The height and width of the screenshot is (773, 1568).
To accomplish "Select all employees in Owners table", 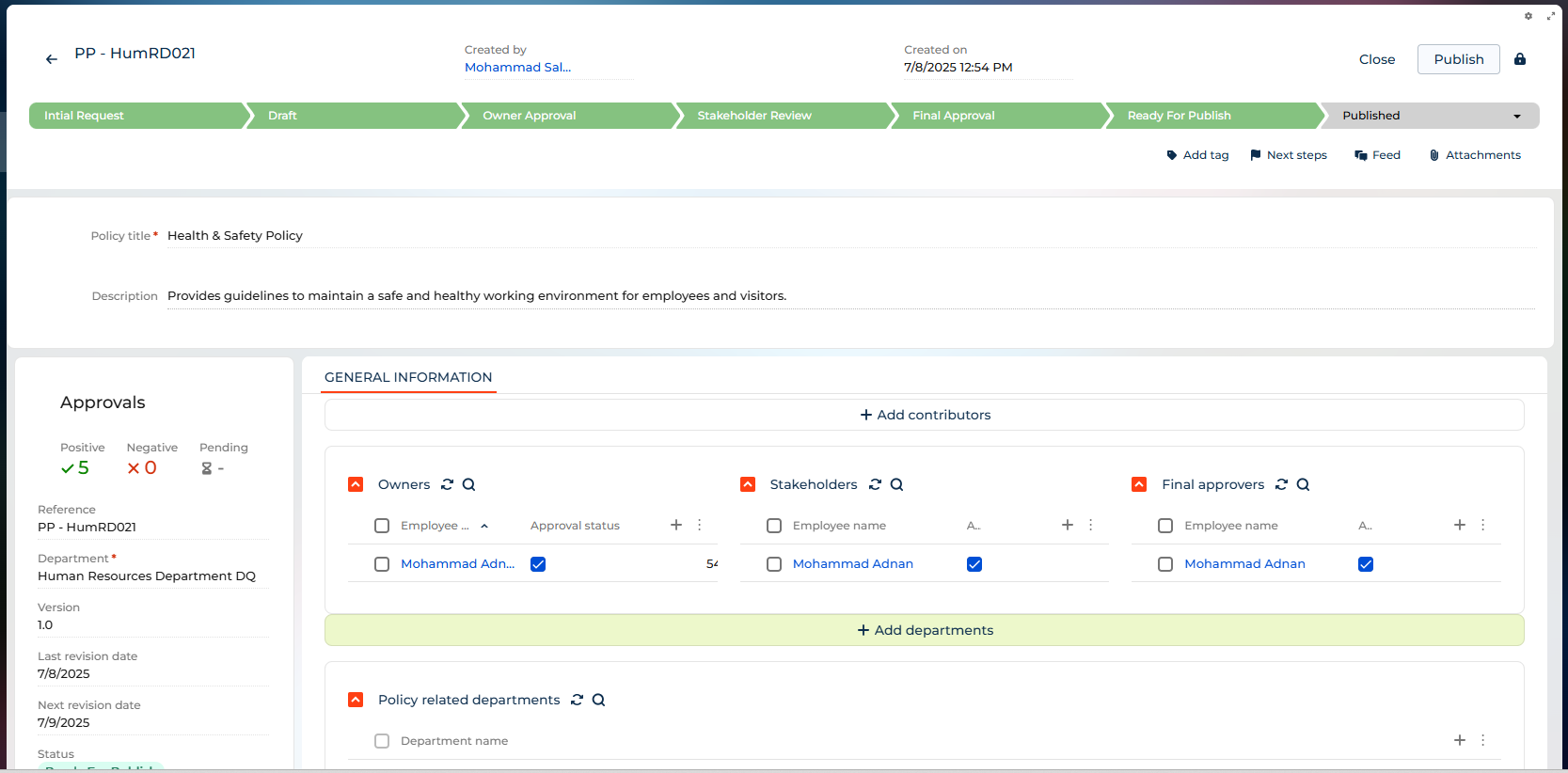I will [382, 526].
